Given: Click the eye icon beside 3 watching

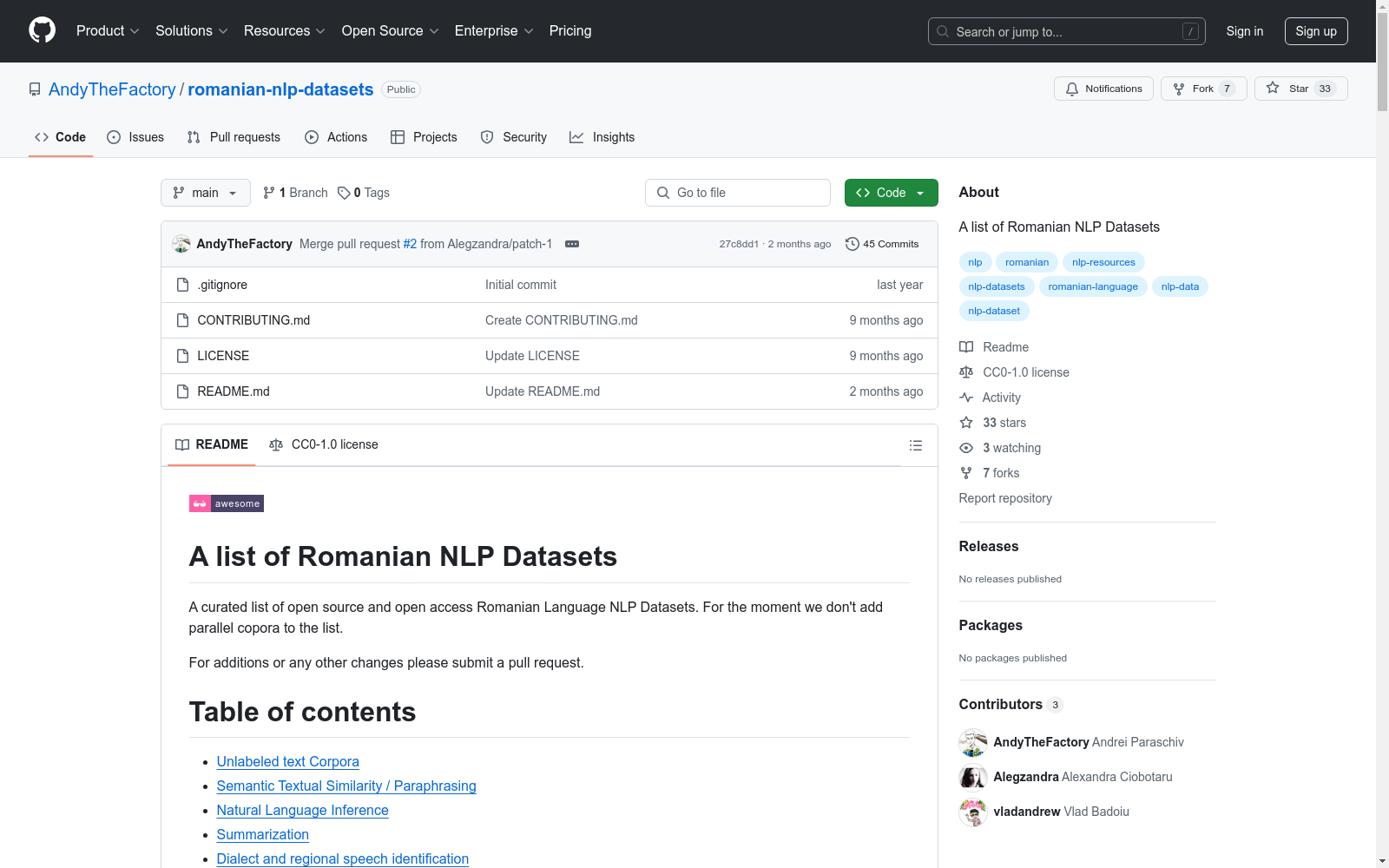Looking at the screenshot, I should click(966, 448).
